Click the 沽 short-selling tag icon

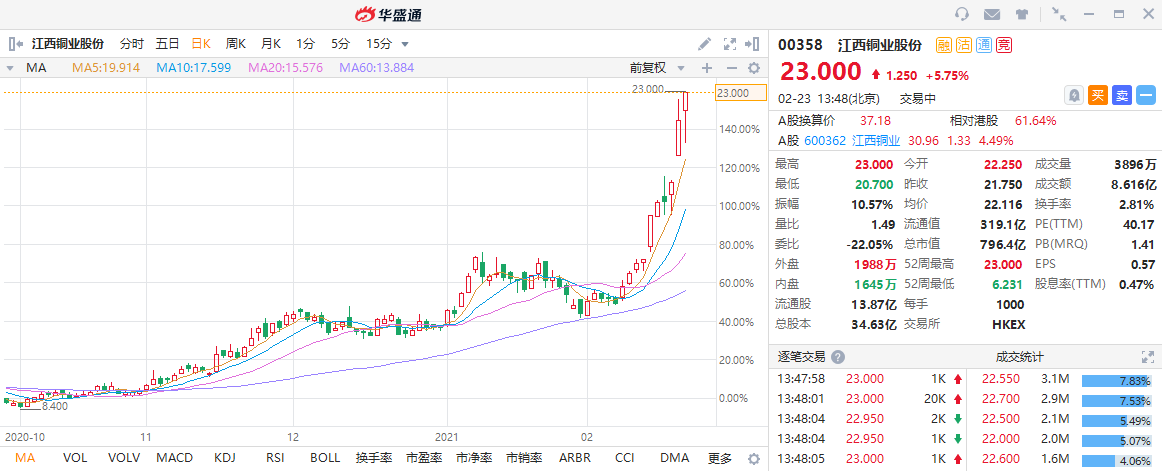[964, 44]
